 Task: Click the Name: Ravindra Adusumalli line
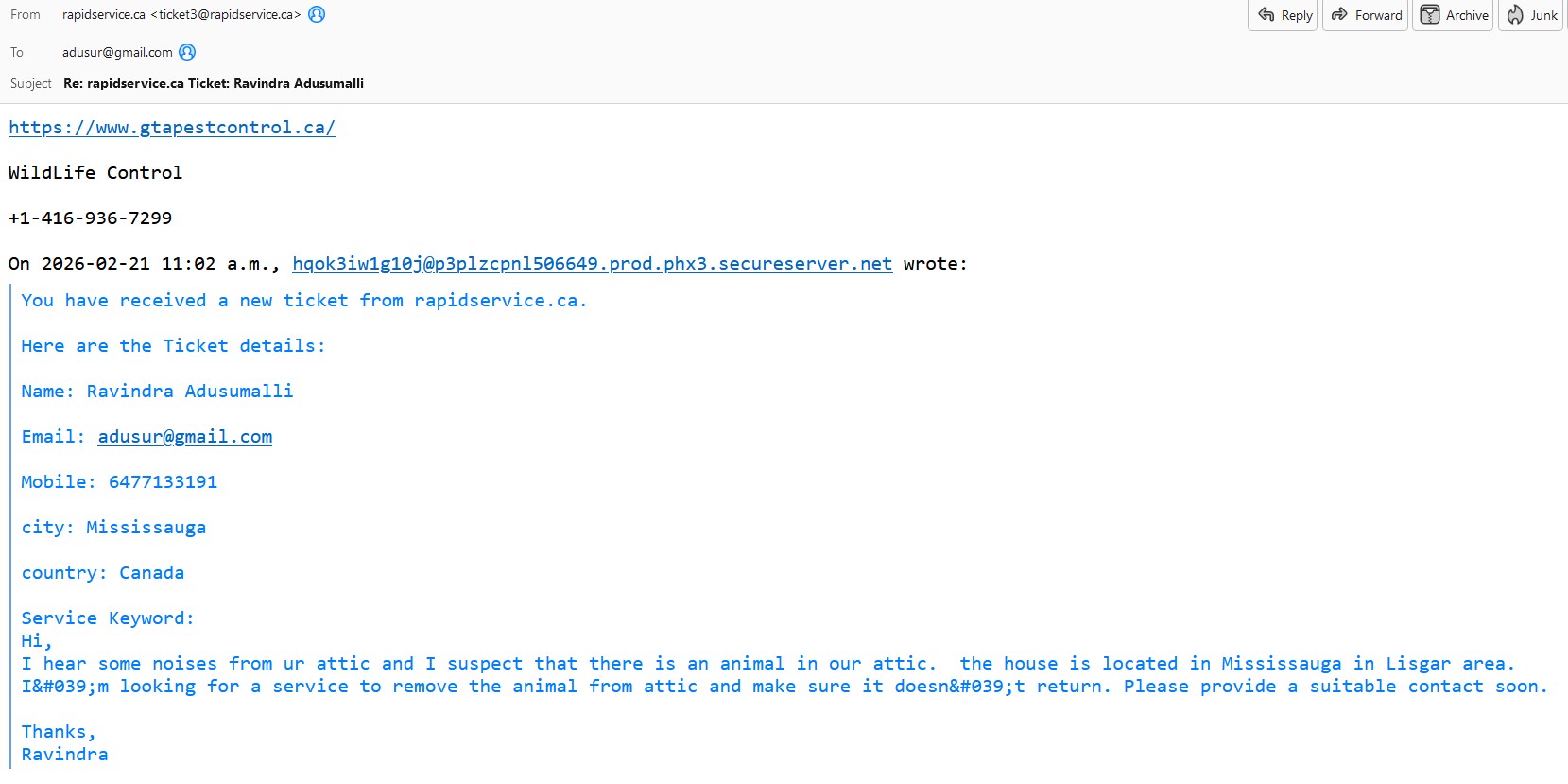point(157,392)
